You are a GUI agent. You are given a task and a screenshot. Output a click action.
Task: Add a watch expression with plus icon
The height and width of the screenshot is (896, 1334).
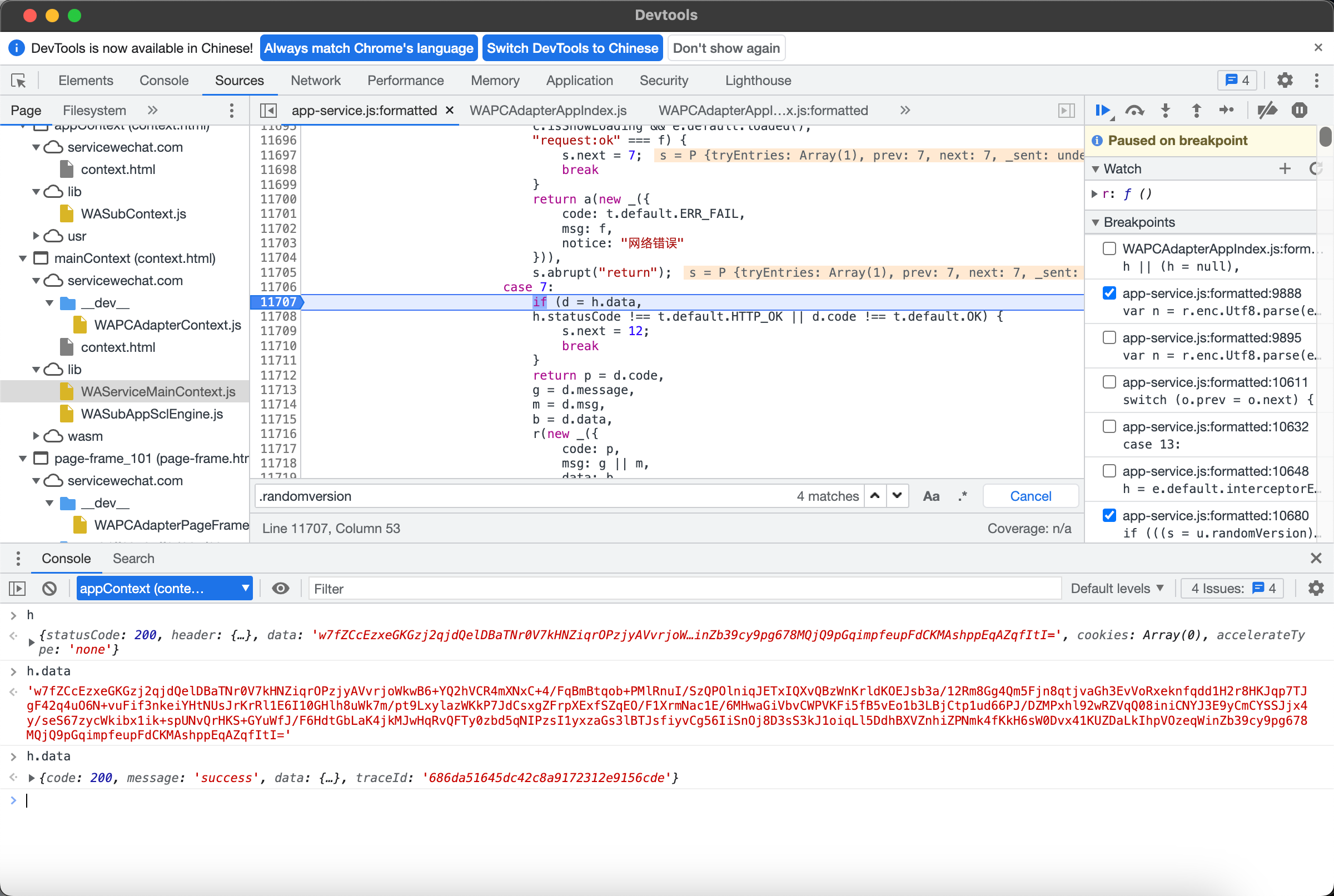pyautogui.click(x=1285, y=168)
